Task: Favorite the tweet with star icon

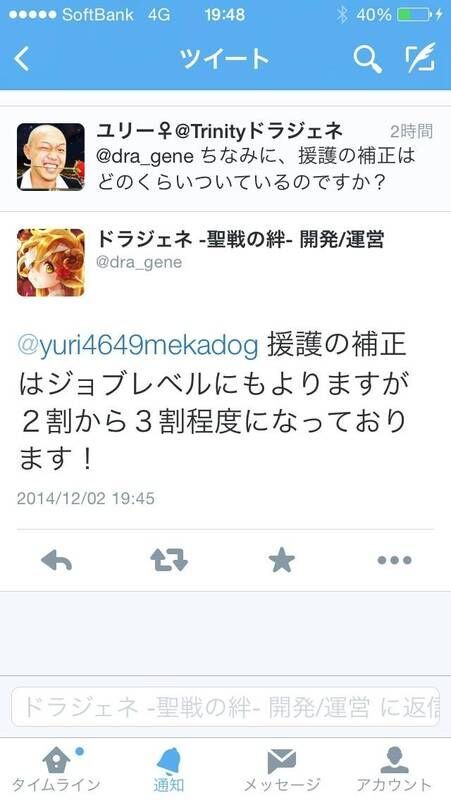Action: (x=282, y=560)
